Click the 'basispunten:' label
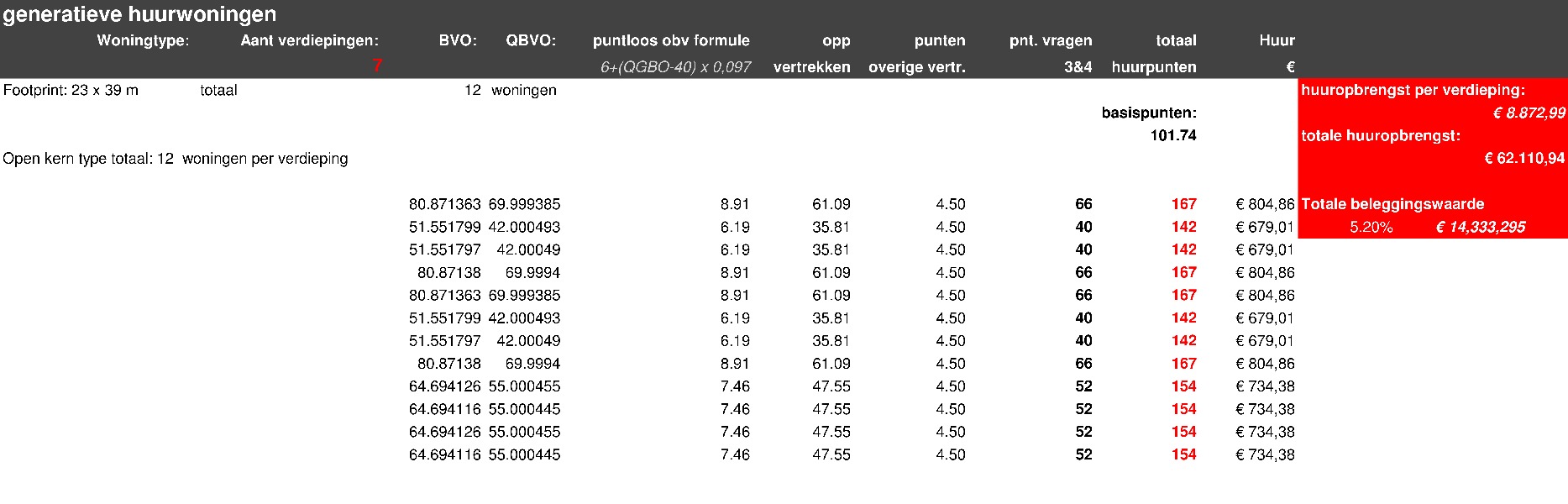 (x=1149, y=113)
